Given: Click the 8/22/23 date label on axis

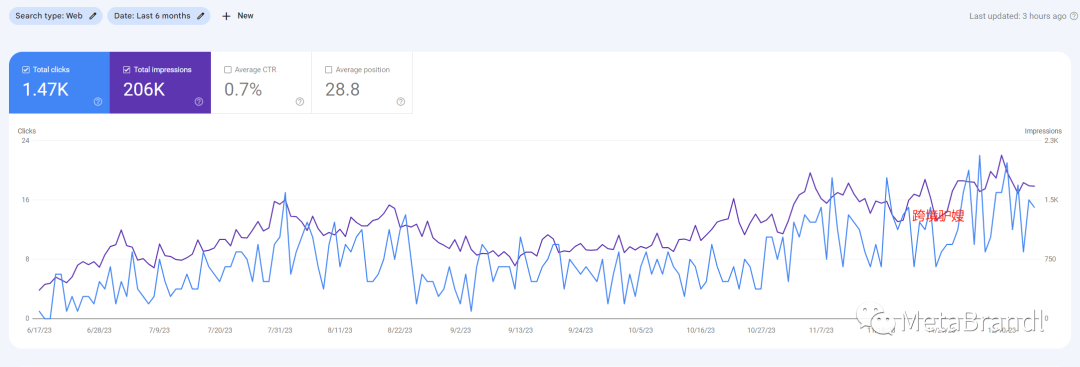Looking at the screenshot, I should point(400,331).
